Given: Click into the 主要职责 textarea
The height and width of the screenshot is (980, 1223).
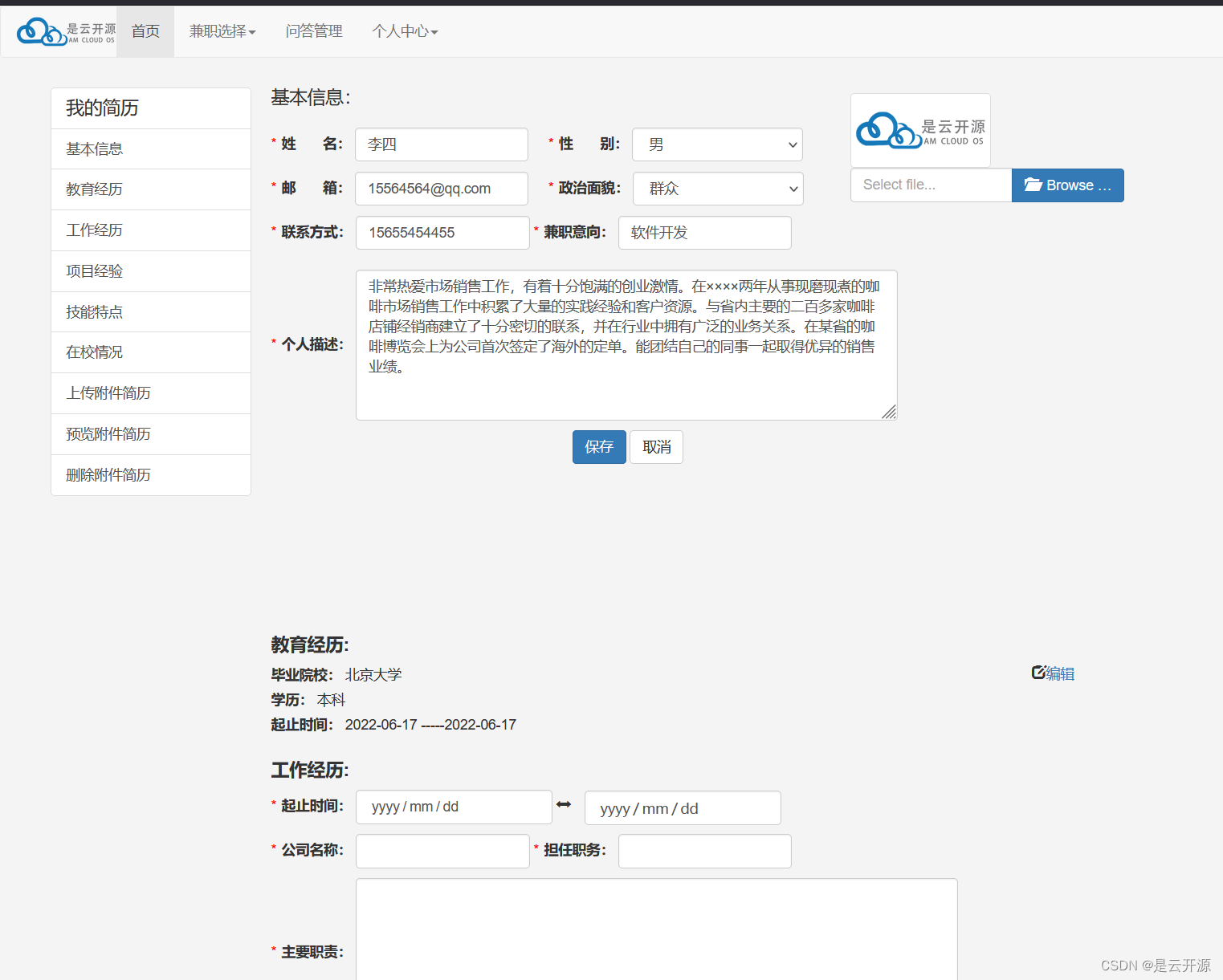Looking at the screenshot, I should [x=657, y=929].
